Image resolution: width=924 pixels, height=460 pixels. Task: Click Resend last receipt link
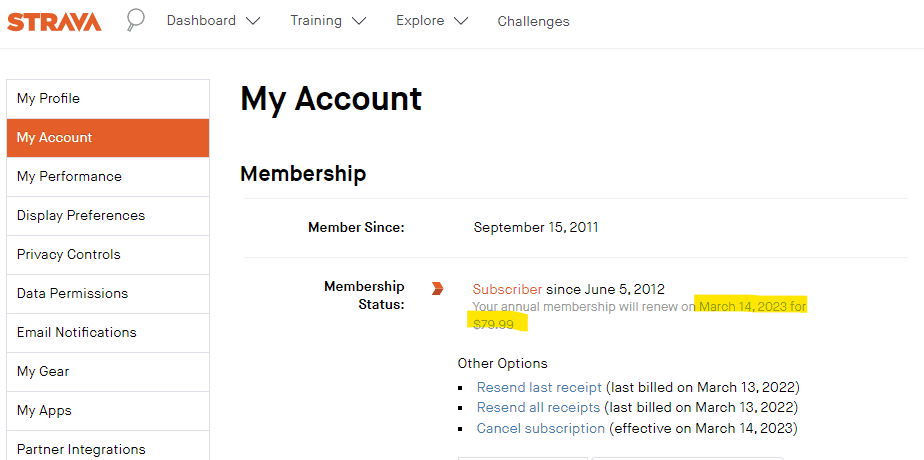point(539,388)
